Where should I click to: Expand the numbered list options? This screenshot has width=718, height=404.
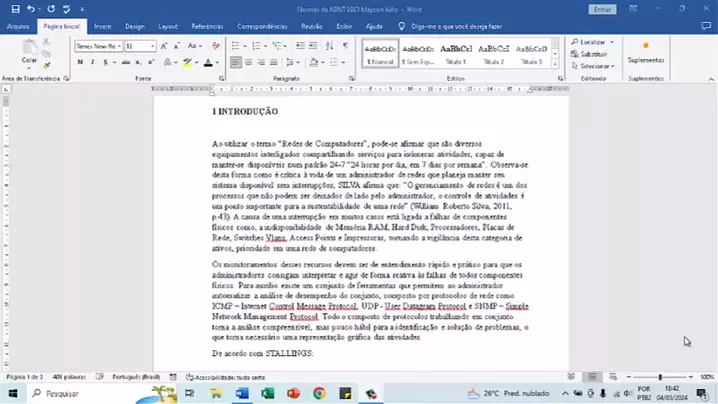click(266, 46)
